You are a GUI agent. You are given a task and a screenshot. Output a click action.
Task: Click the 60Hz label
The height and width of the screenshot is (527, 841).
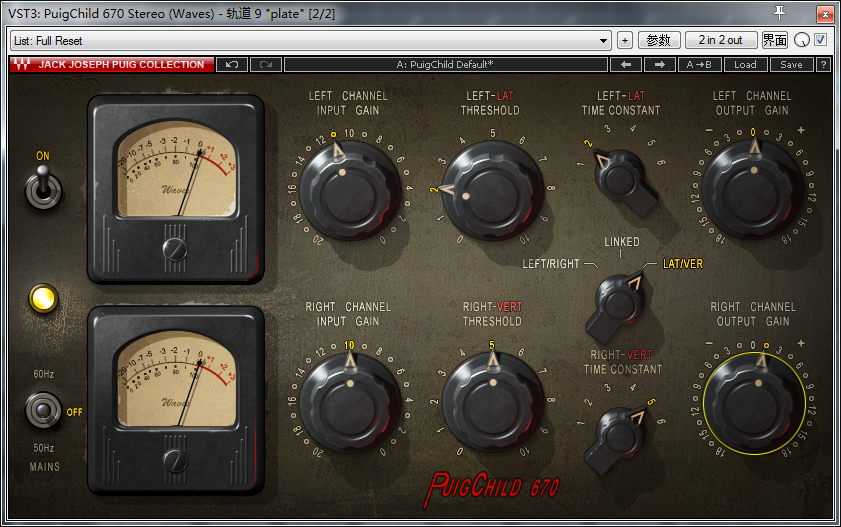point(43,374)
